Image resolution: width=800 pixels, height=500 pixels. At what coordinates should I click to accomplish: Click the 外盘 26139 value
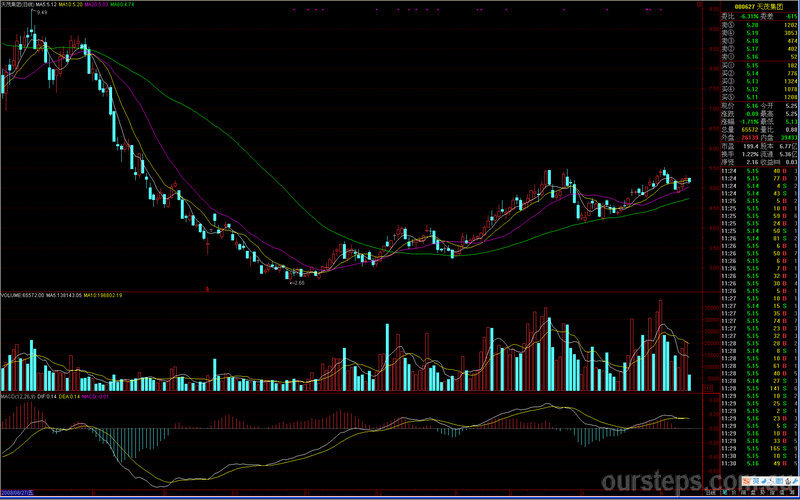pos(749,138)
